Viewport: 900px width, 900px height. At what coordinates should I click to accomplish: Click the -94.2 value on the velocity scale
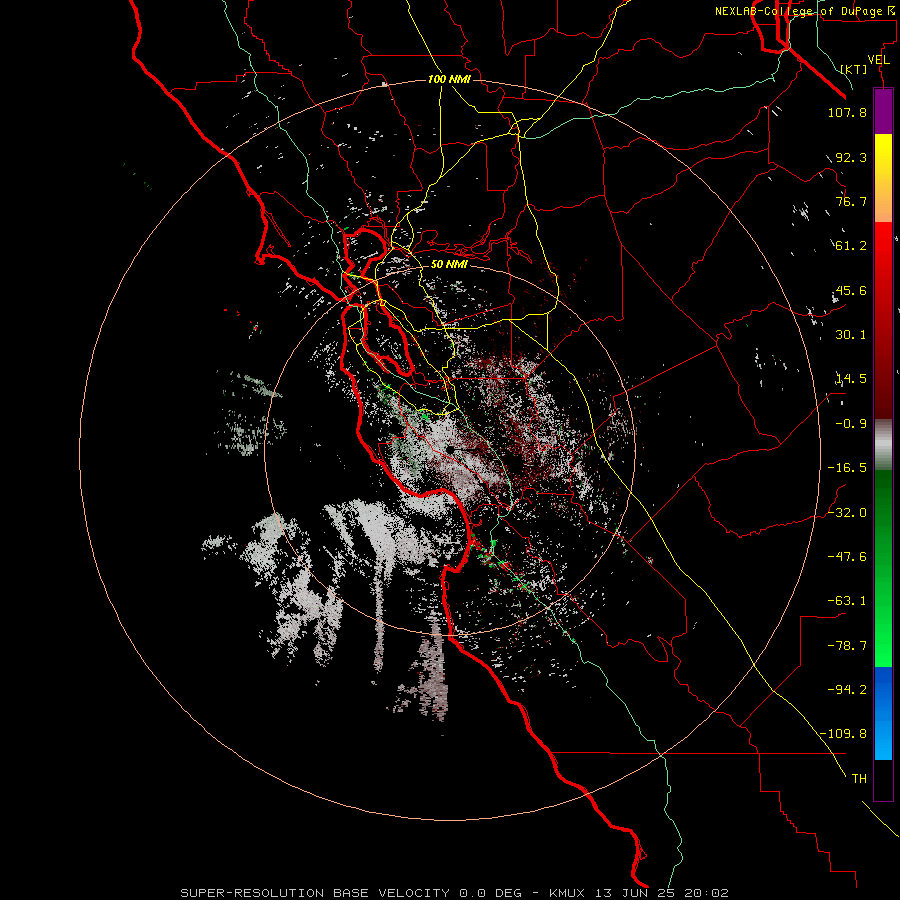(847, 690)
